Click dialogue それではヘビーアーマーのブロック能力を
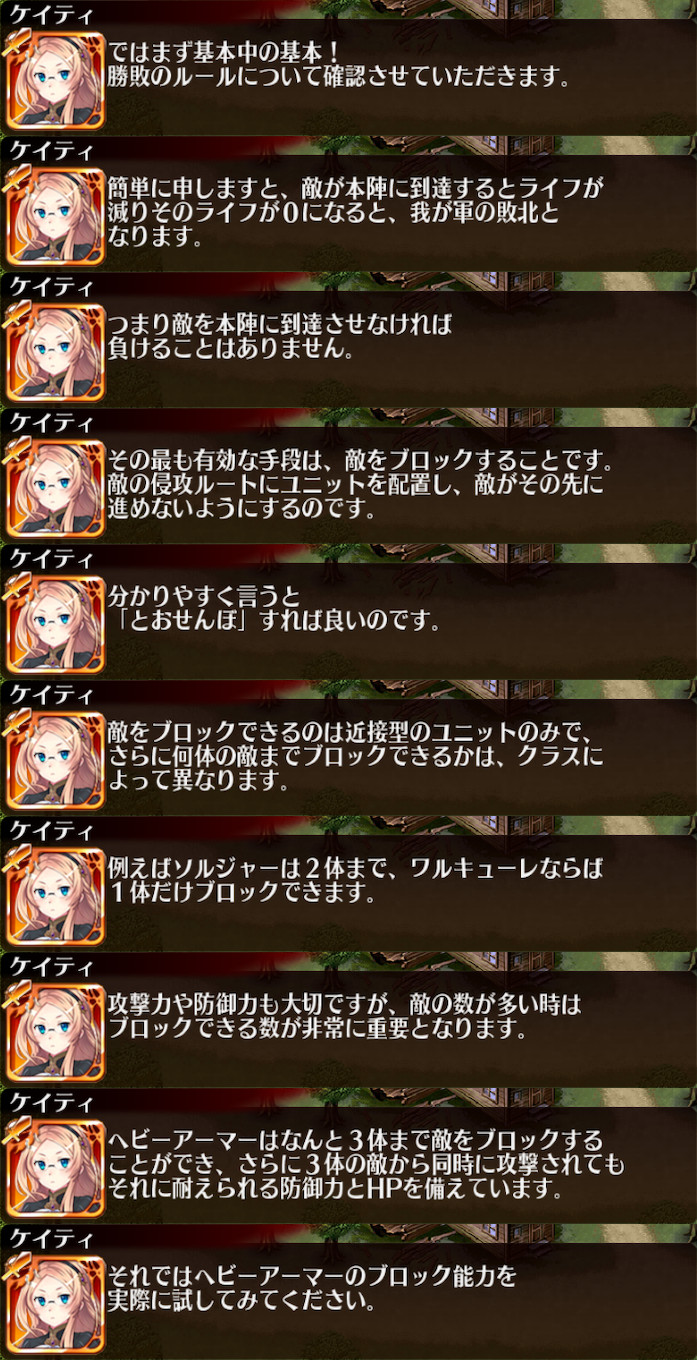The width and height of the screenshot is (697, 1360). coord(313,1289)
